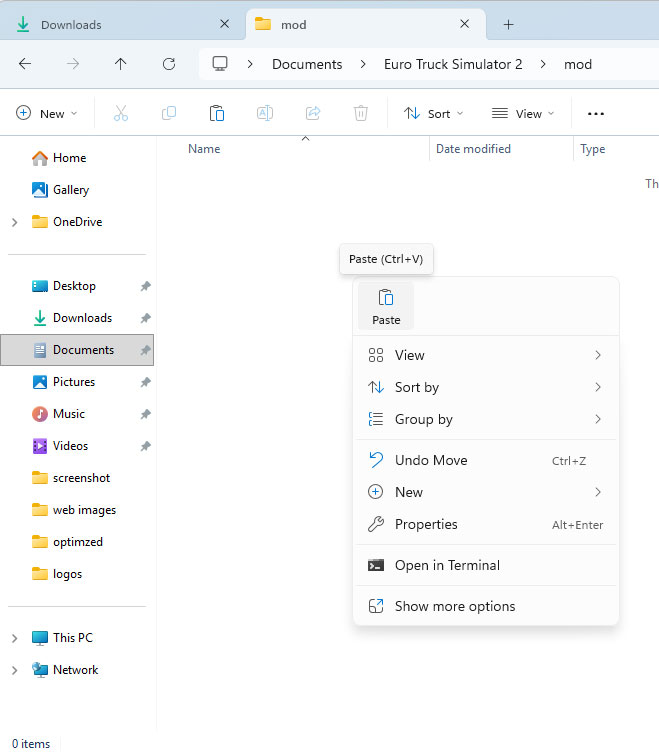Select Documents in the sidebar
This screenshot has width=659, height=754.
(77, 350)
